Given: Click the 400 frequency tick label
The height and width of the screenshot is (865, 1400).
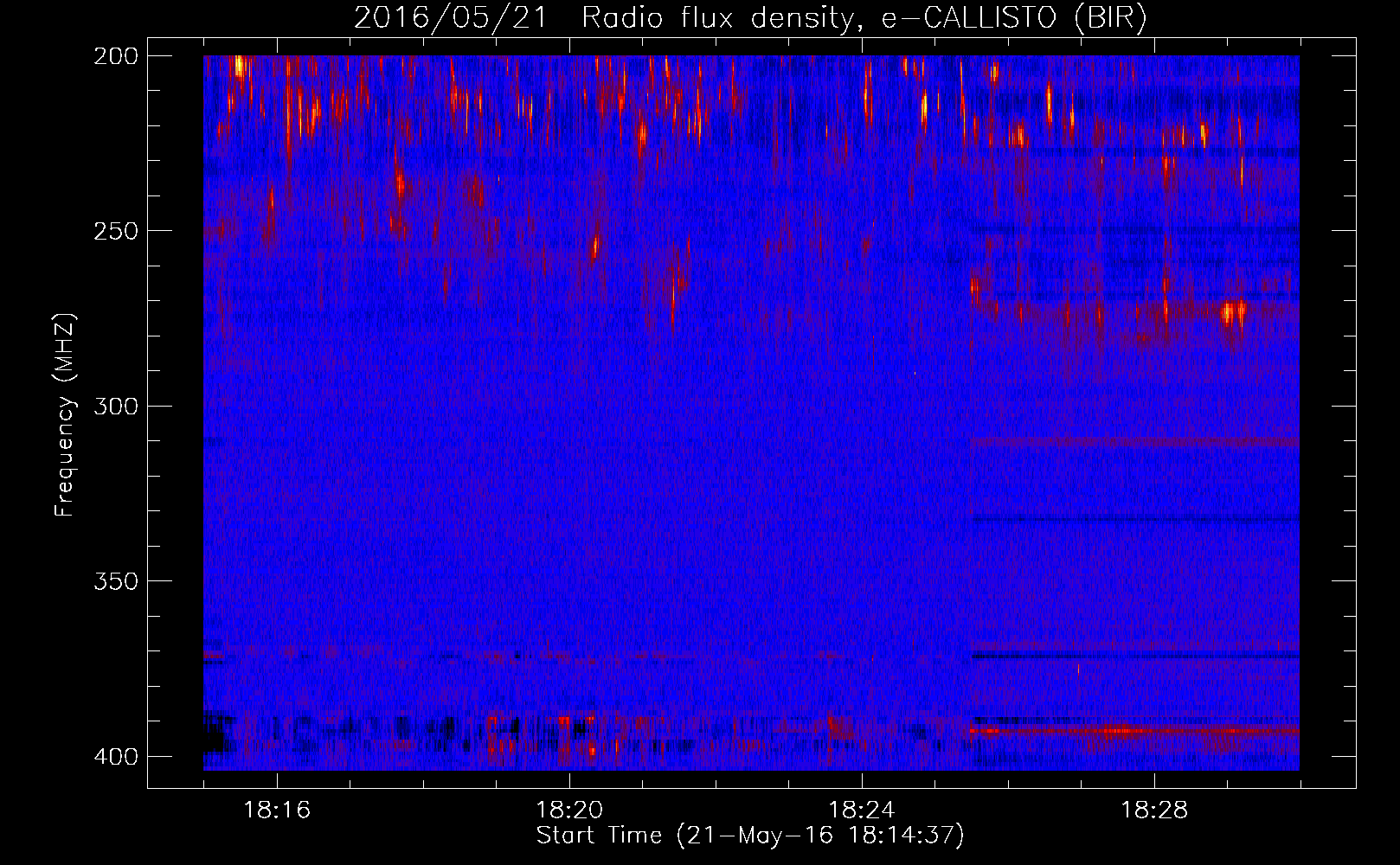Looking at the screenshot, I should [116, 757].
